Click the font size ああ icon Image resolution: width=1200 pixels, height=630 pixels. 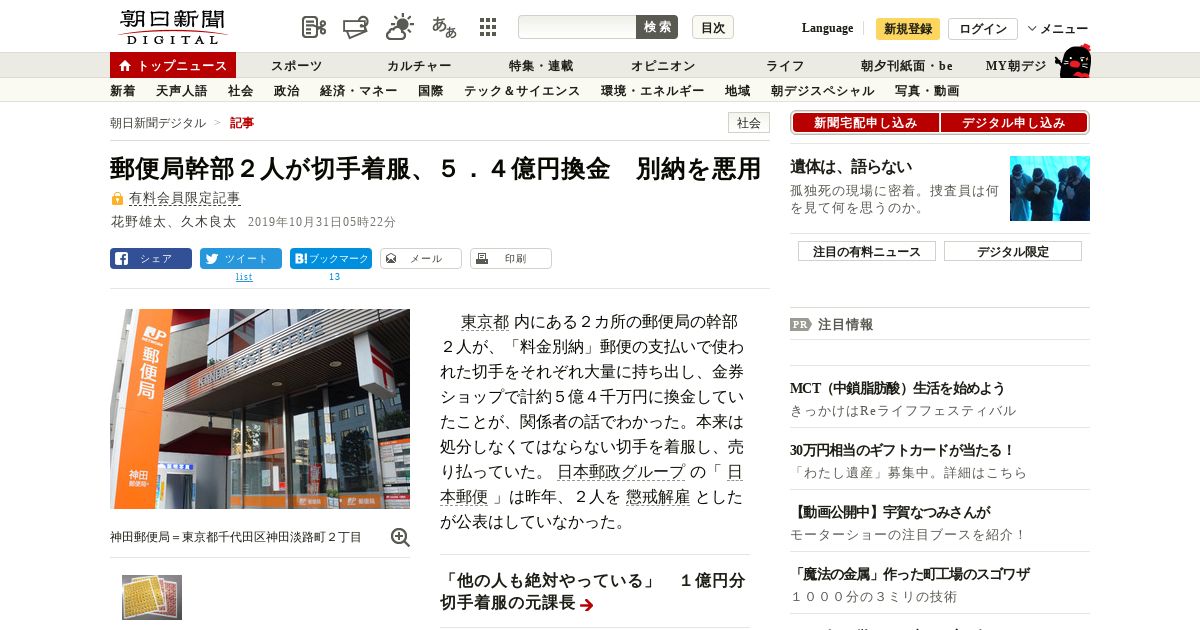coord(444,27)
